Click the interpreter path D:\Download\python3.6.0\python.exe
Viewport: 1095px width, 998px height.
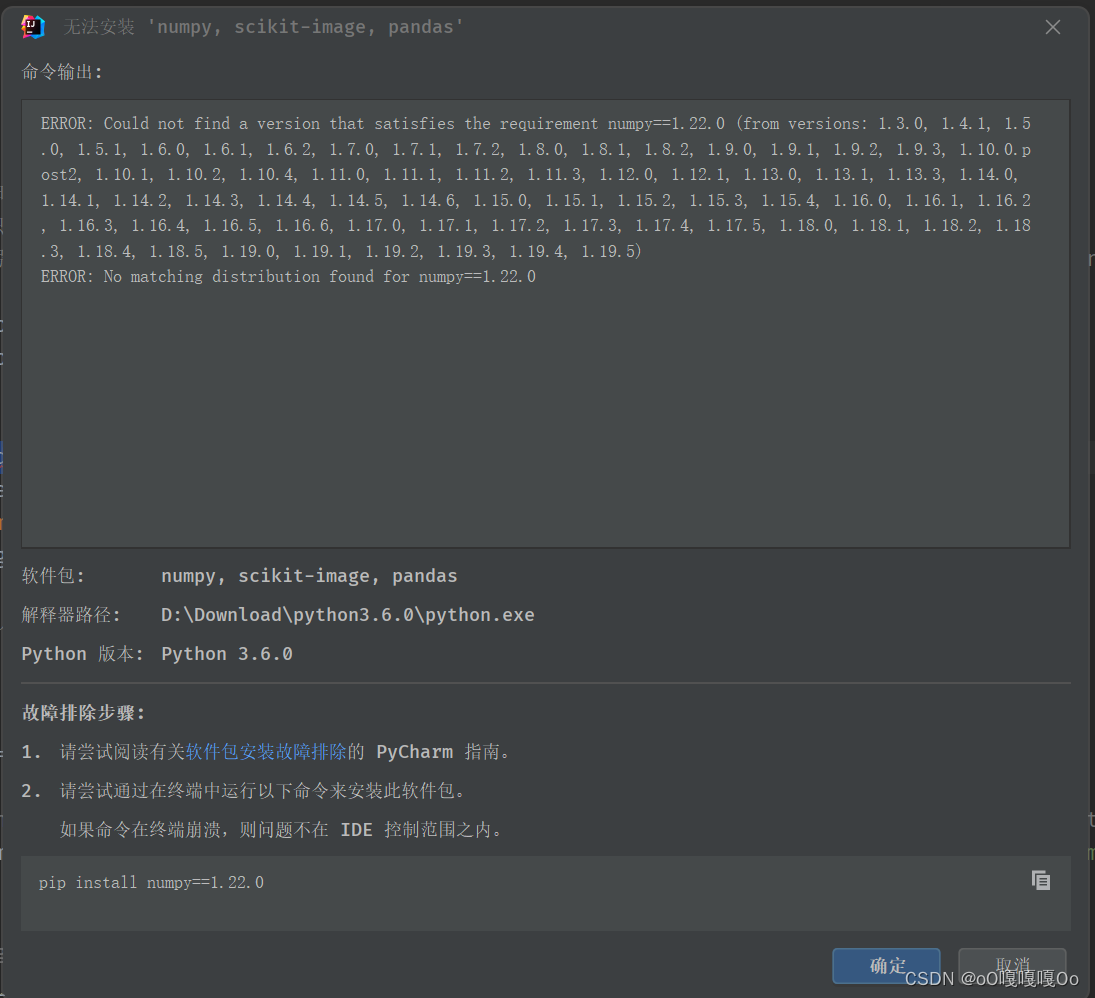coord(348,615)
